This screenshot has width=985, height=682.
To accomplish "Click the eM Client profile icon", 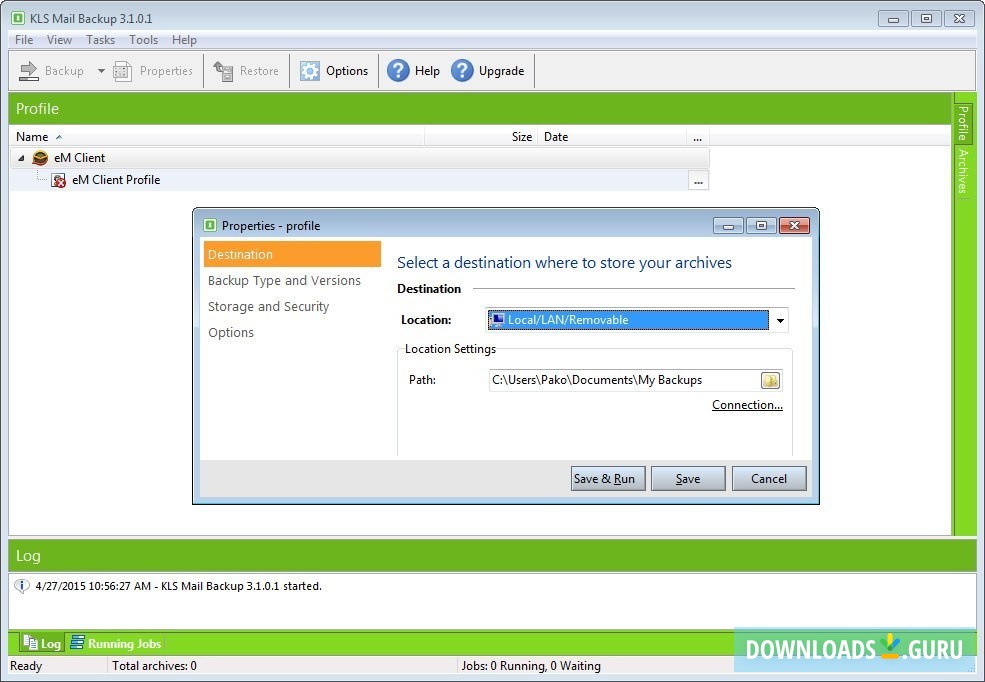I will point(58,179).
